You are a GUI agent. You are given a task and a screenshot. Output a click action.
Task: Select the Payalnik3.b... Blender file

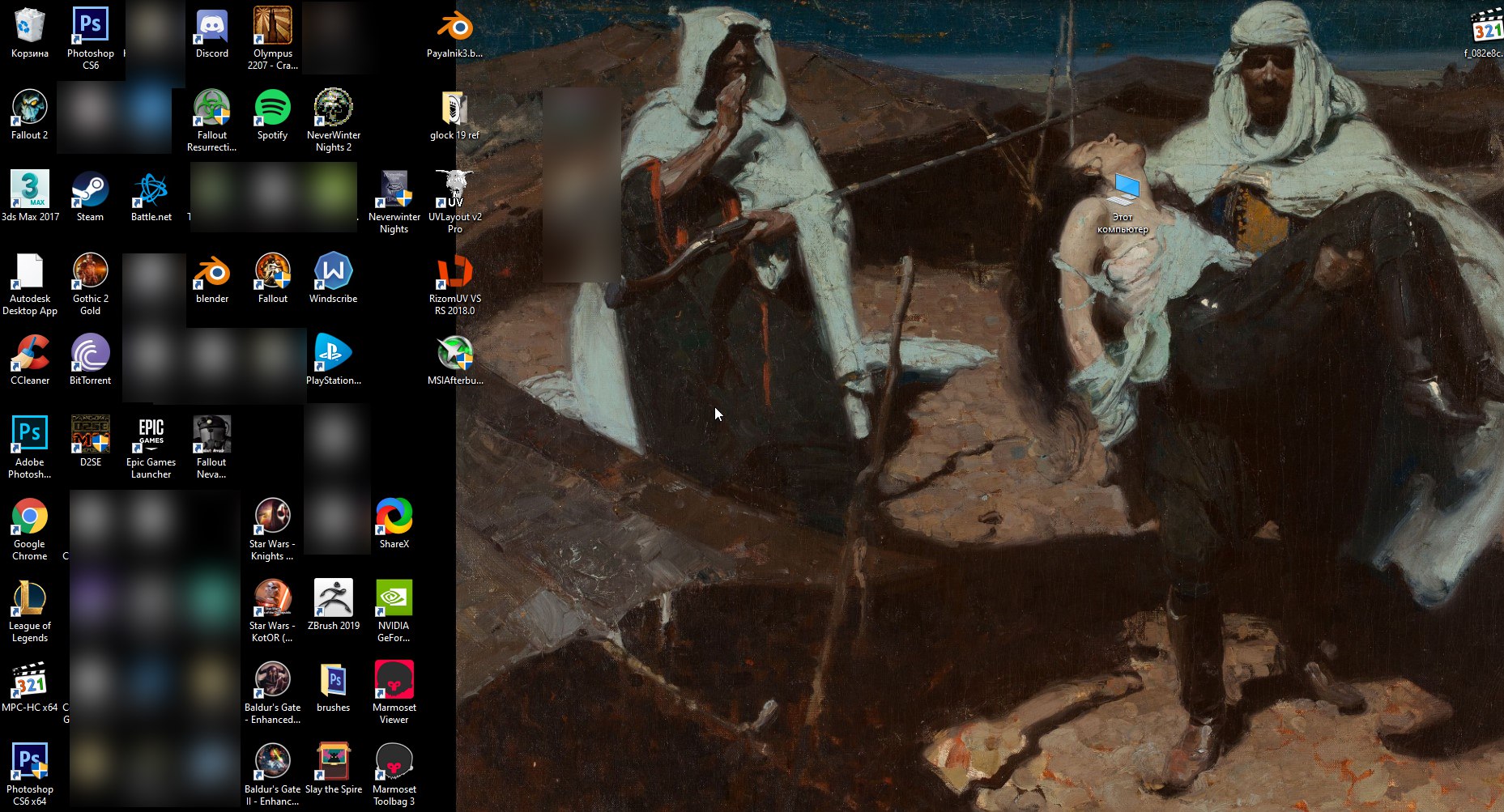[455, 27]
